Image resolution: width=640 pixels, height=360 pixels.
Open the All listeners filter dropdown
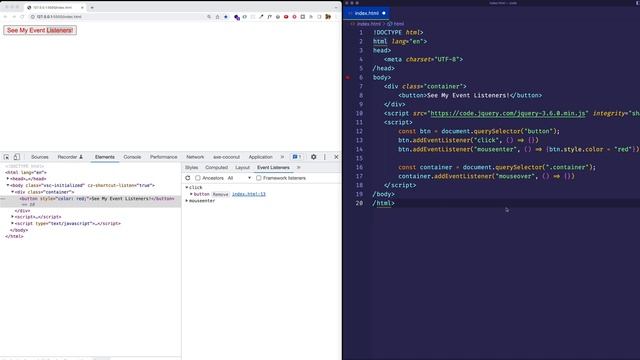click(239, 178)
